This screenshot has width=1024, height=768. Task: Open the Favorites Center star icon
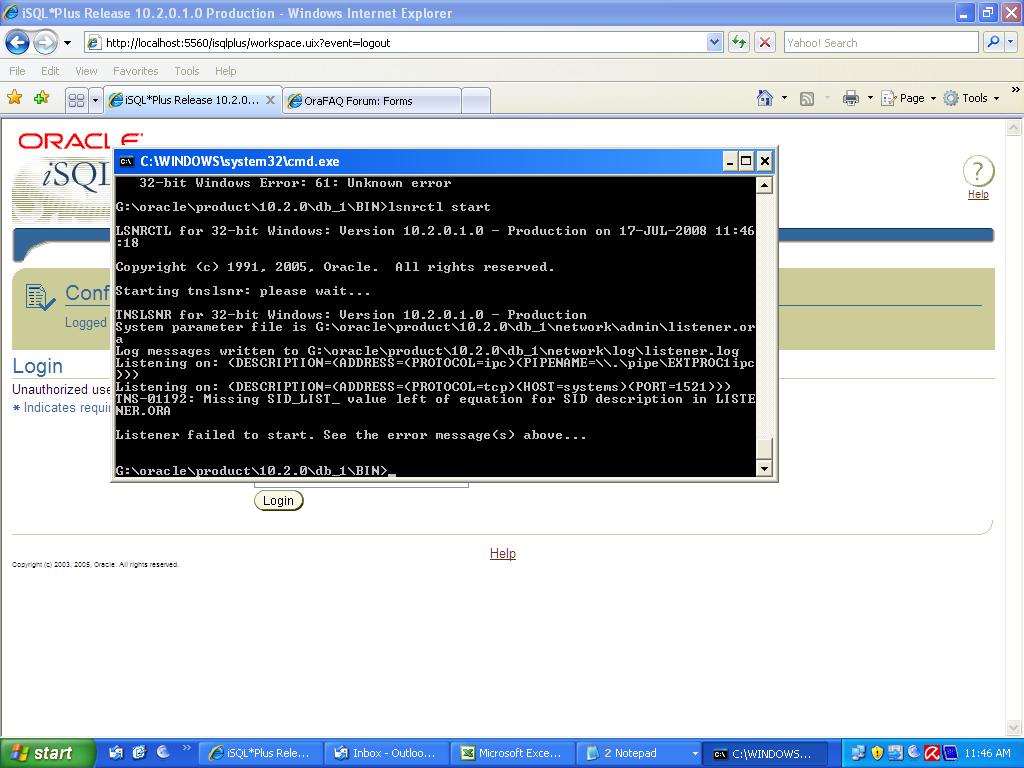[14, 98]
